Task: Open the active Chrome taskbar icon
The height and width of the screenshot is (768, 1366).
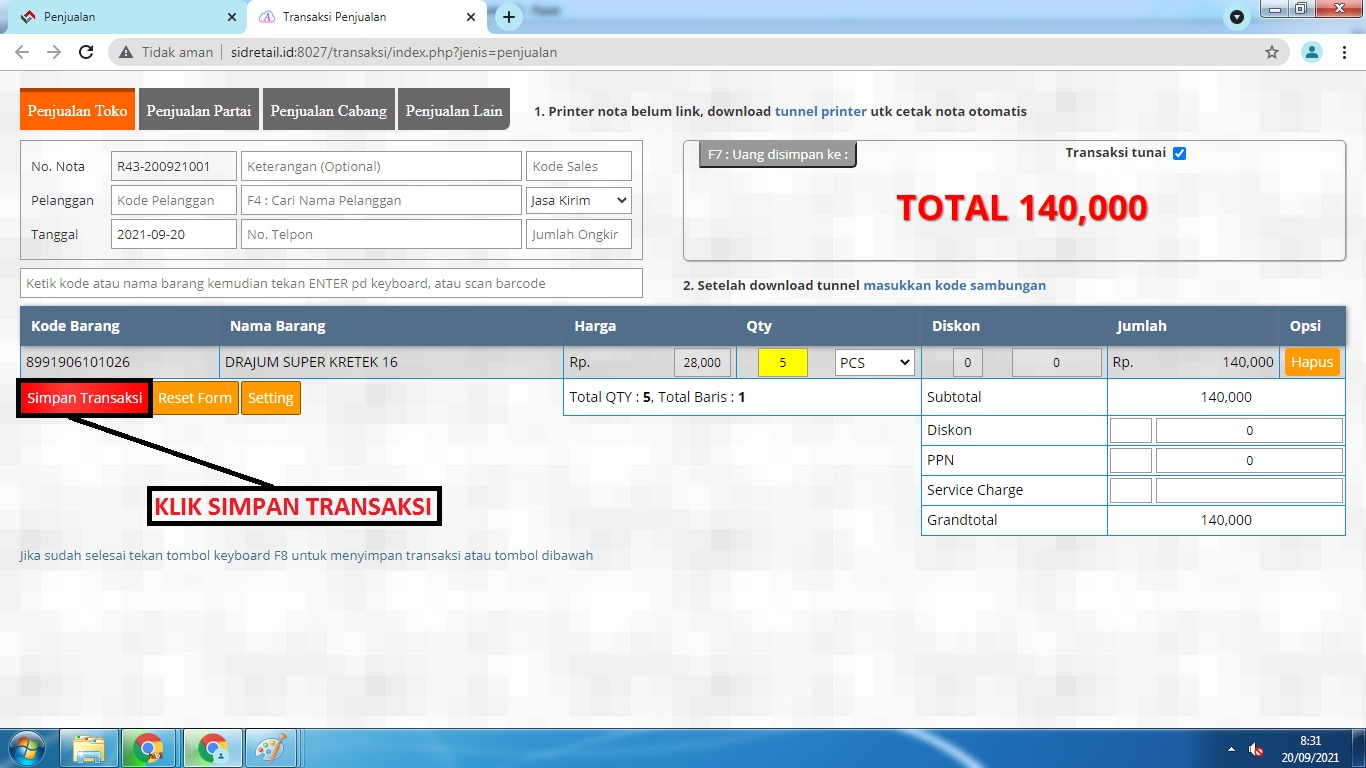Action: tap(212, 748)
